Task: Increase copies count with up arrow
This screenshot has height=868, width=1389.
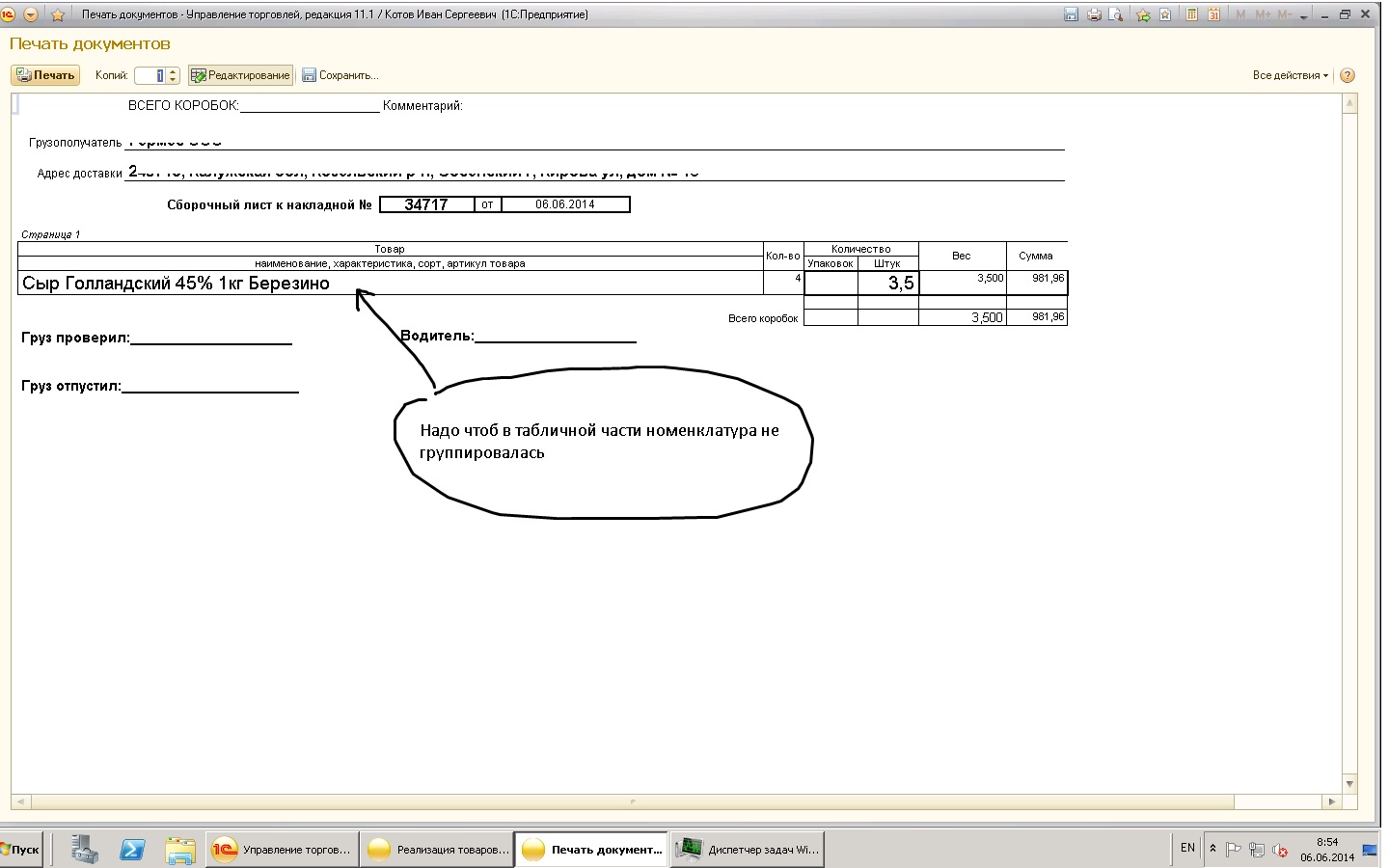Action: click(174, 71)
